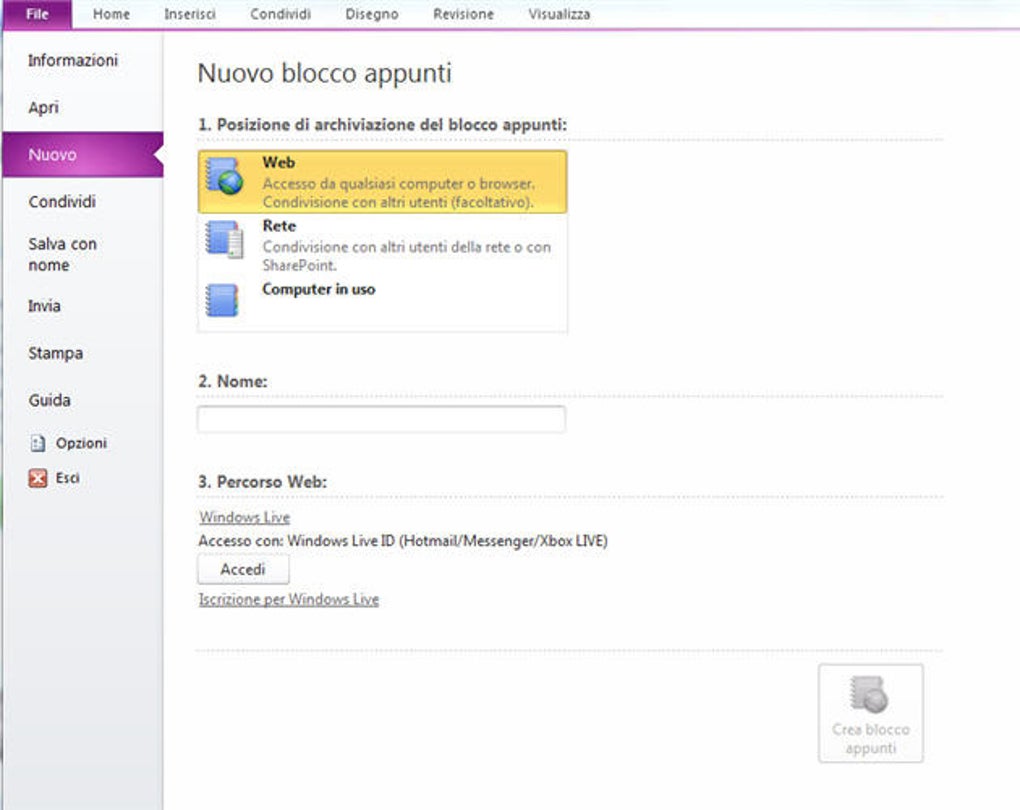Image resolution: width=1020 pixels, height=810 pixels.
Task: Switch to the Revisione ribbon tab
Action: (463, 14)
